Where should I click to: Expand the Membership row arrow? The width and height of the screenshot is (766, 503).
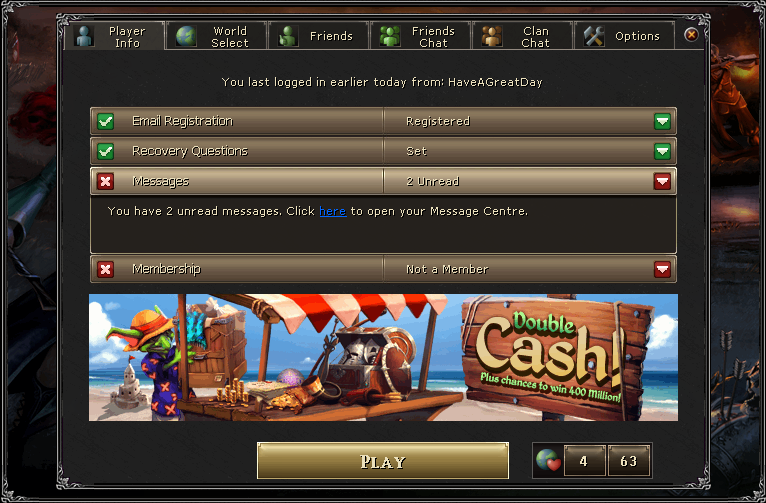tap(662, 269)
